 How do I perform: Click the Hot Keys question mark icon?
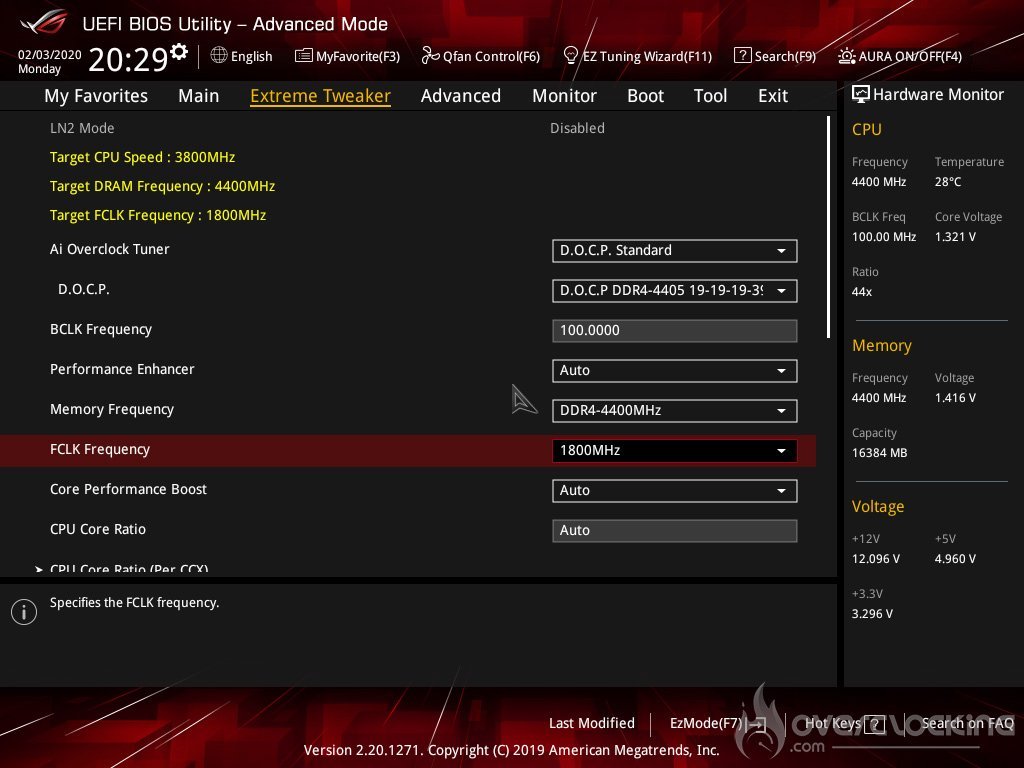875,724
